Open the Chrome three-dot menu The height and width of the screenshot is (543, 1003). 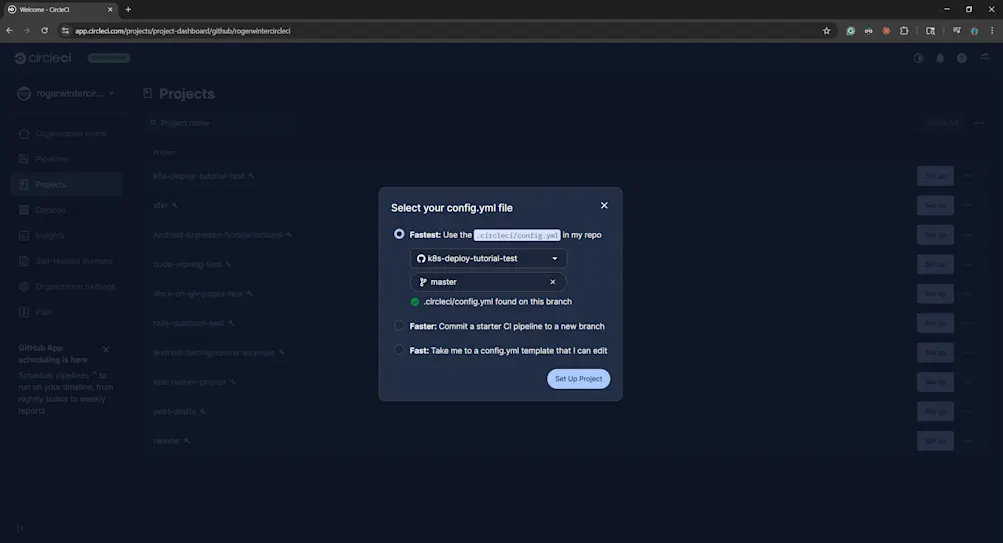pyautogui.click(x=992, y=31)
